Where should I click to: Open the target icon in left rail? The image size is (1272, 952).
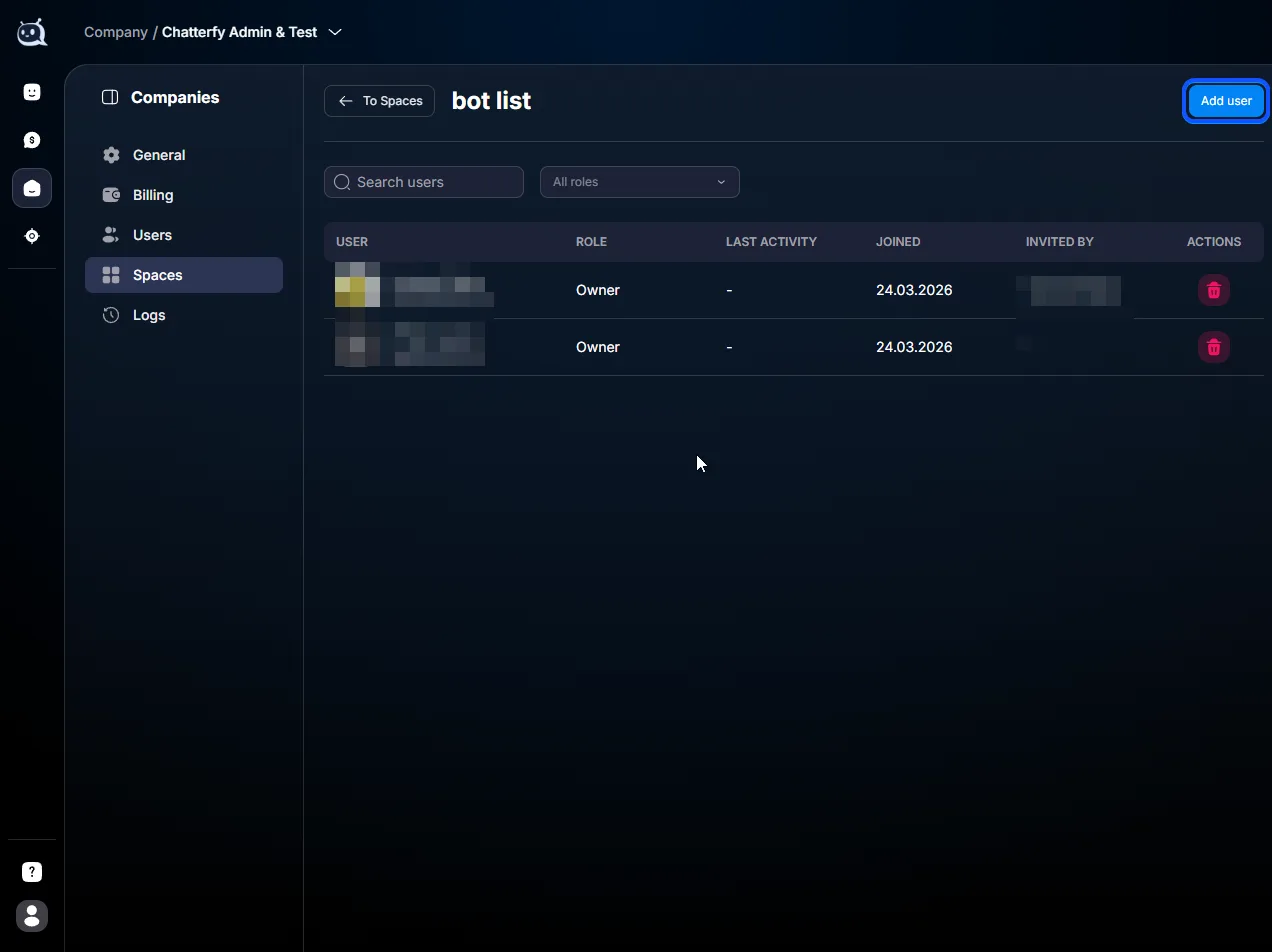pyautogui.click(x=32, y=236)
